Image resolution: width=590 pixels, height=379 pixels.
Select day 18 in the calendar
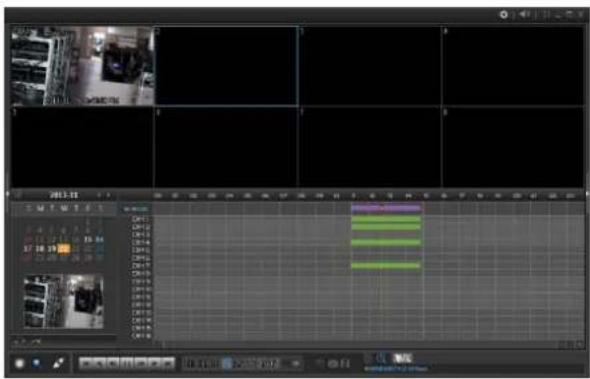pyautogui.click(x=40, y=249)
